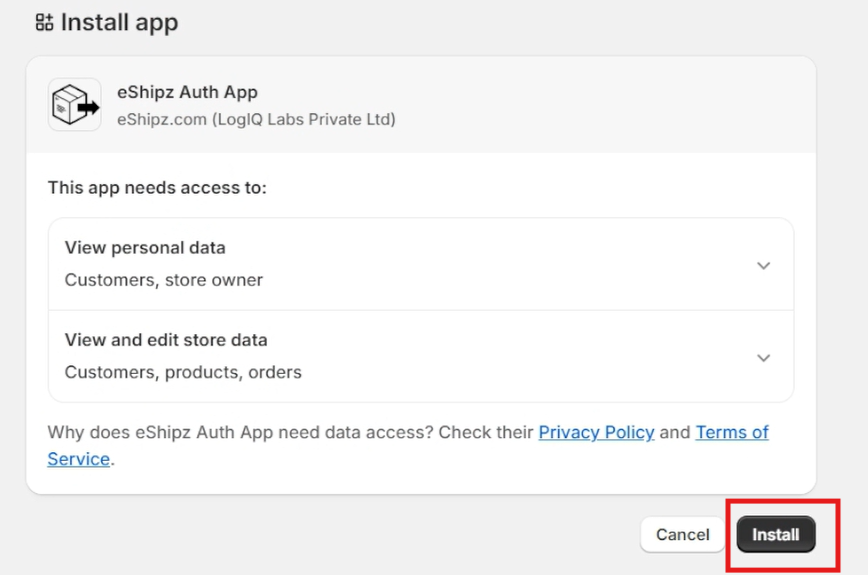Click the eShipz Auth App title
The image size is (868, 575).
pyautogui.click(x=187, y=92)
